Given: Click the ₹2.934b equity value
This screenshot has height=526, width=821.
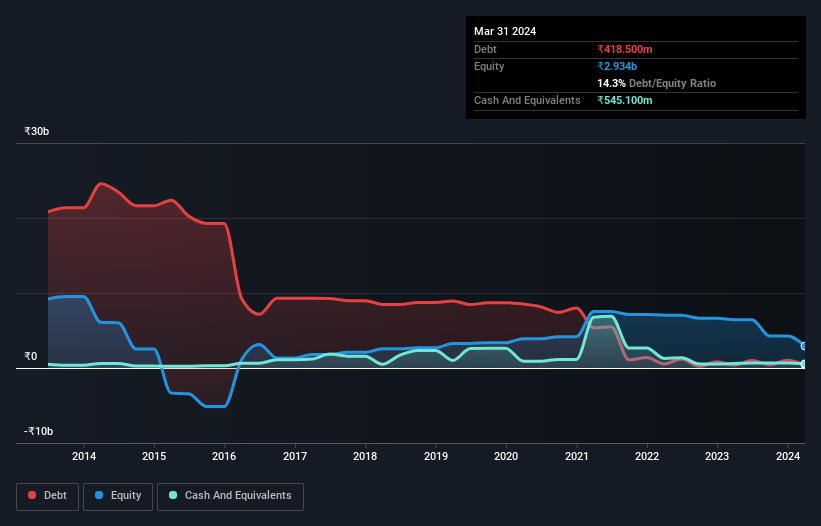Looking at the screenshot, I should pos(617,66).
